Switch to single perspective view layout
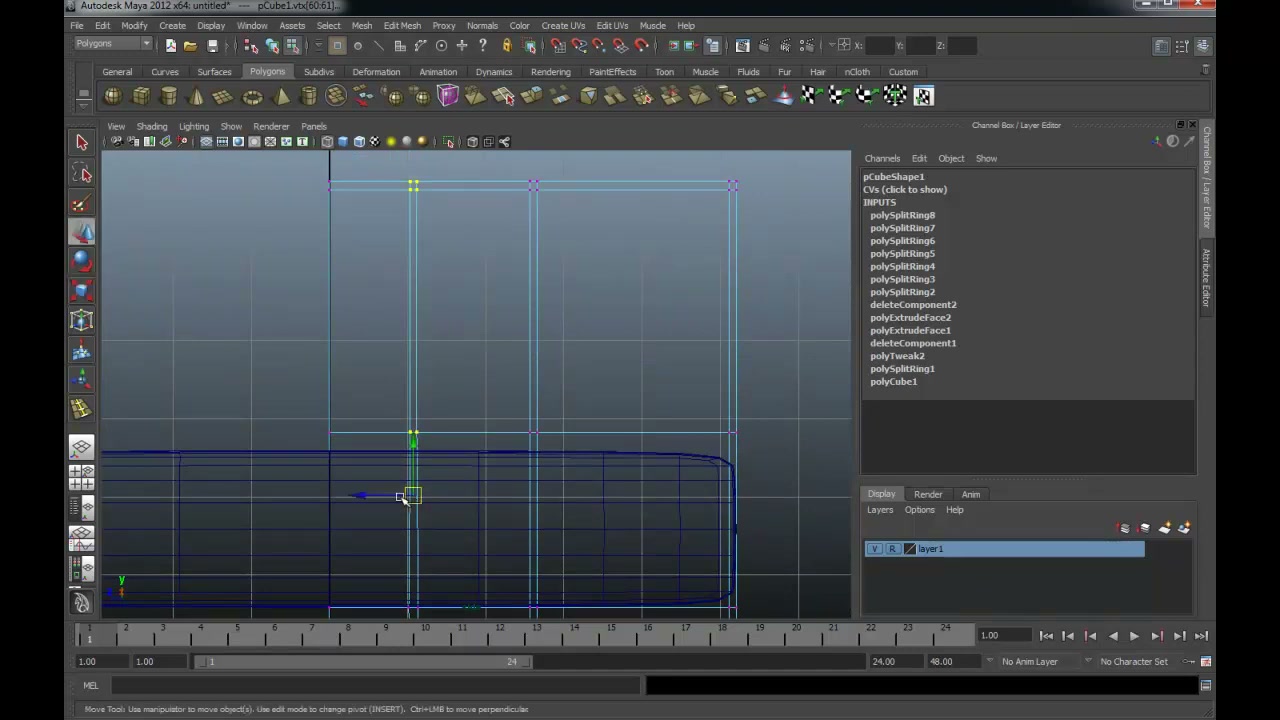 click(x=82, y=448)
